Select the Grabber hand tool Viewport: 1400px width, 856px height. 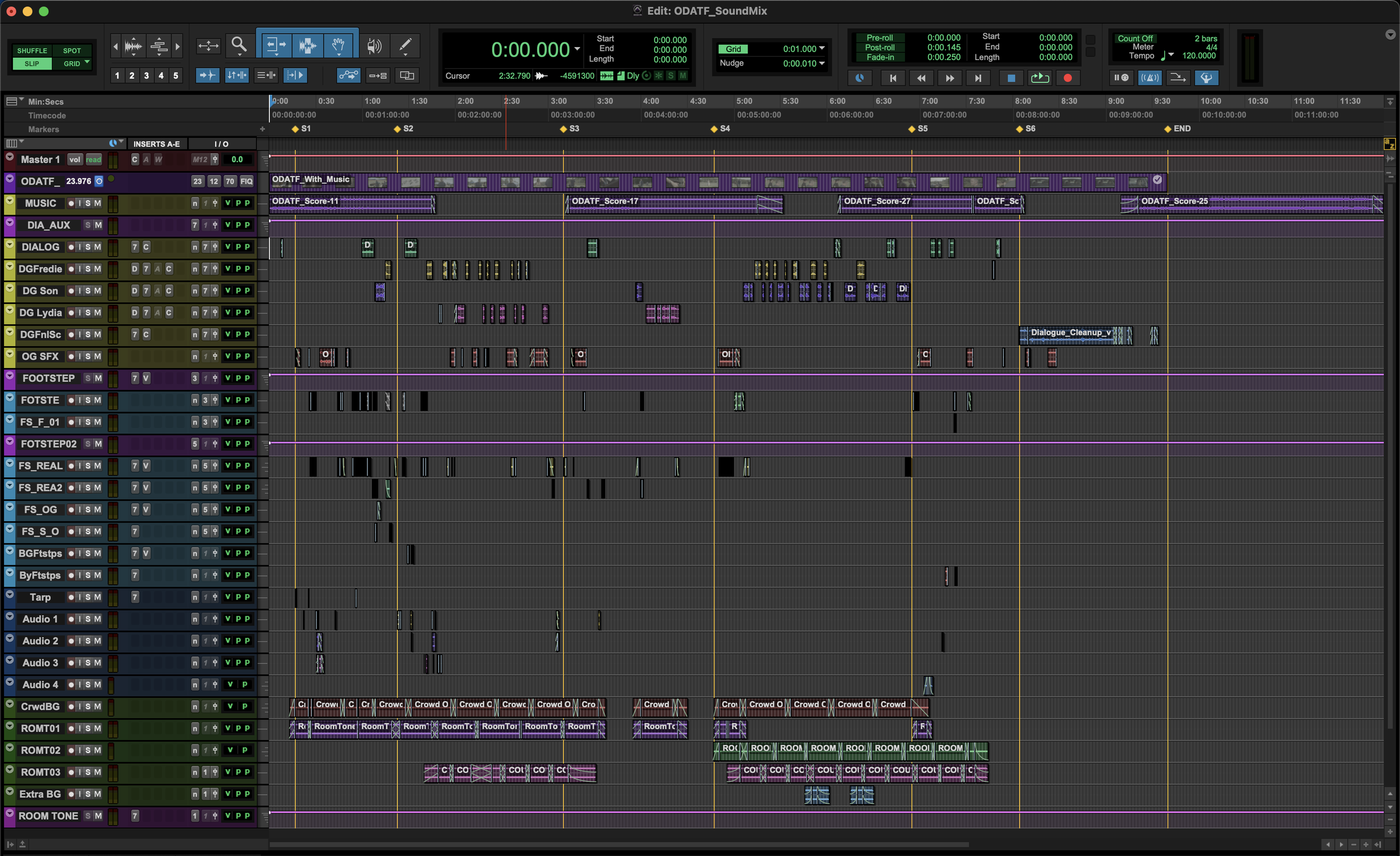pyautogui.click(x=339, y=45)
